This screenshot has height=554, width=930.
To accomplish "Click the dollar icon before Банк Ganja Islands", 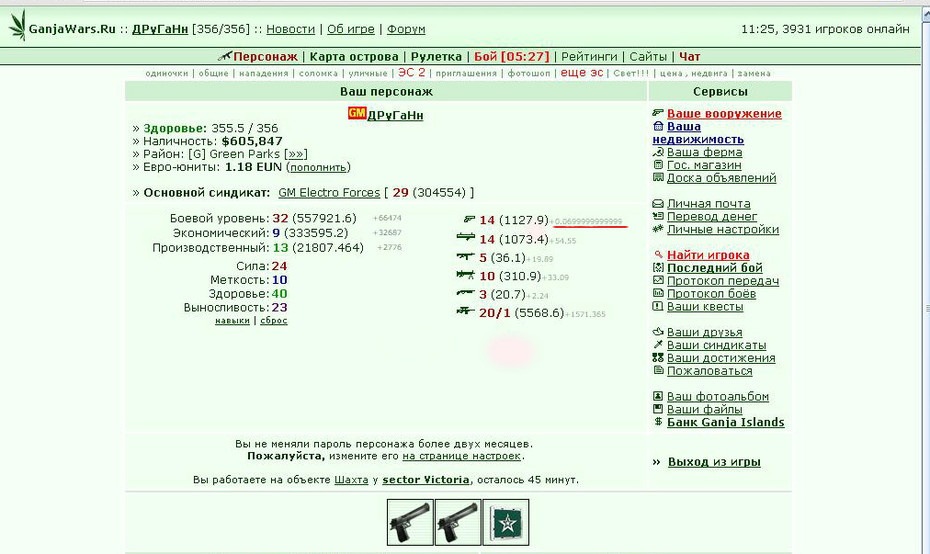I will [658, 422].
